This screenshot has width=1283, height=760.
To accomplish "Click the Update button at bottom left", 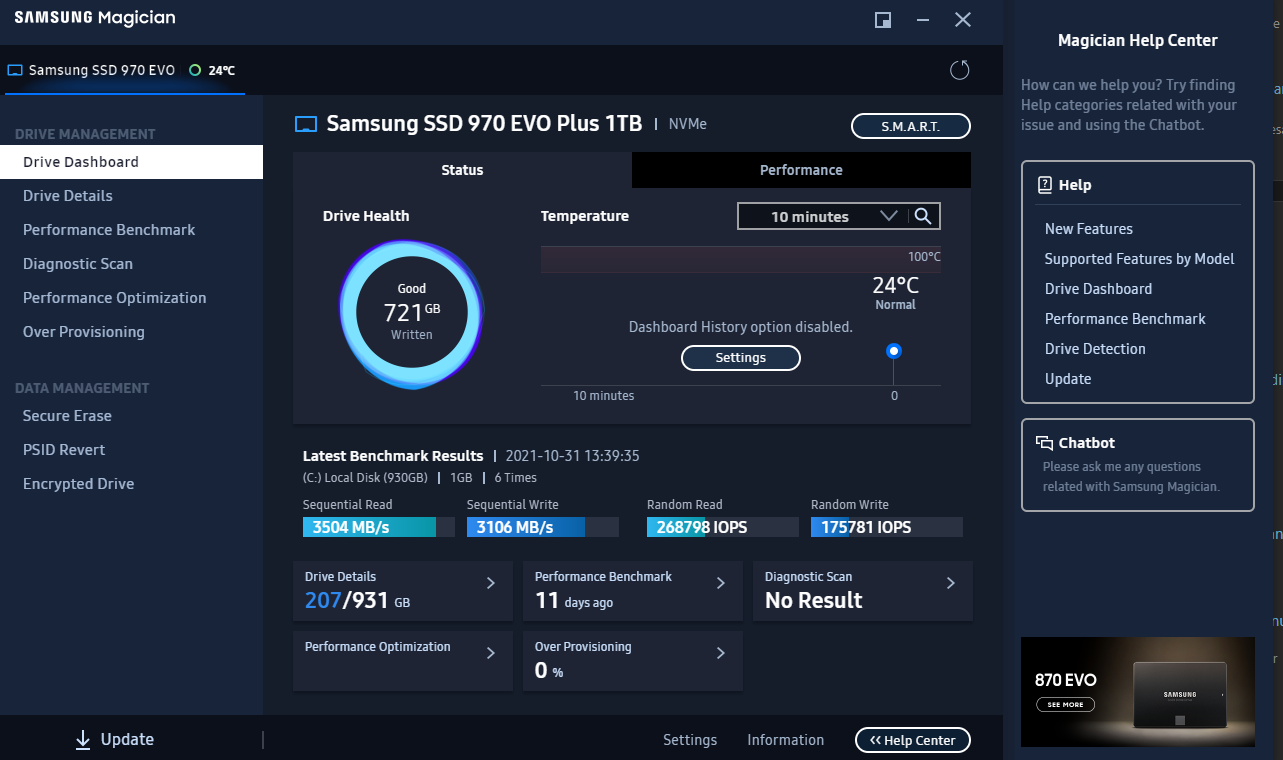I will click(x=115, y=740).
